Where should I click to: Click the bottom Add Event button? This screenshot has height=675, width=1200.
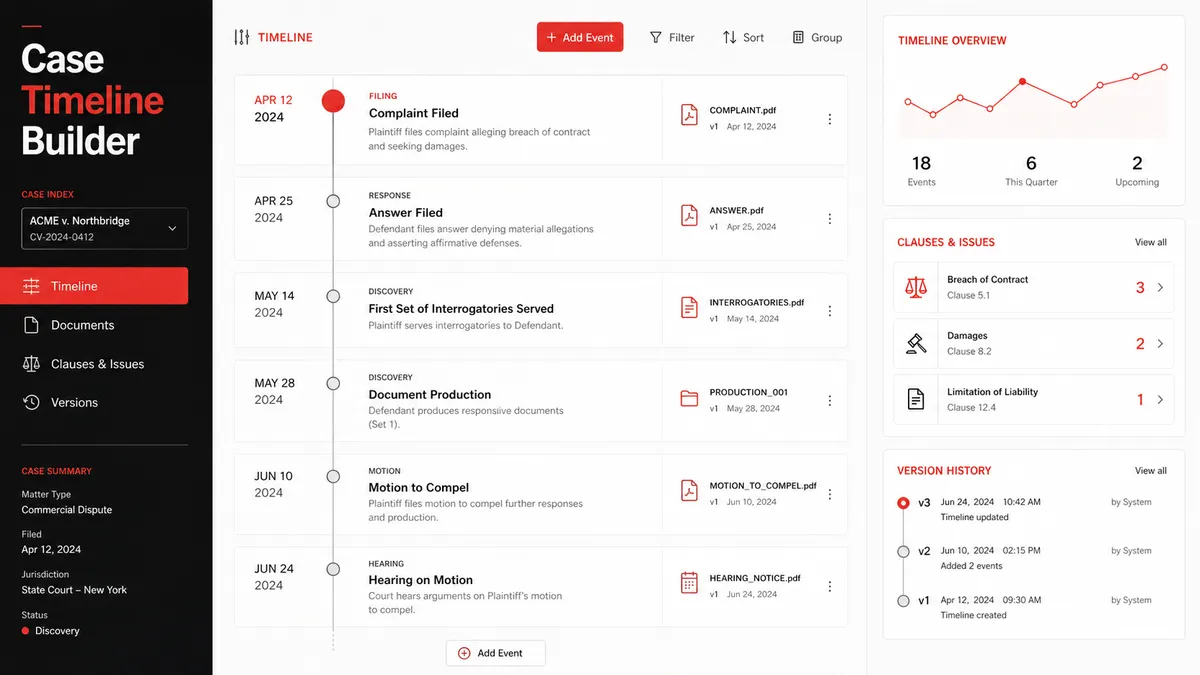coord(496,653)
